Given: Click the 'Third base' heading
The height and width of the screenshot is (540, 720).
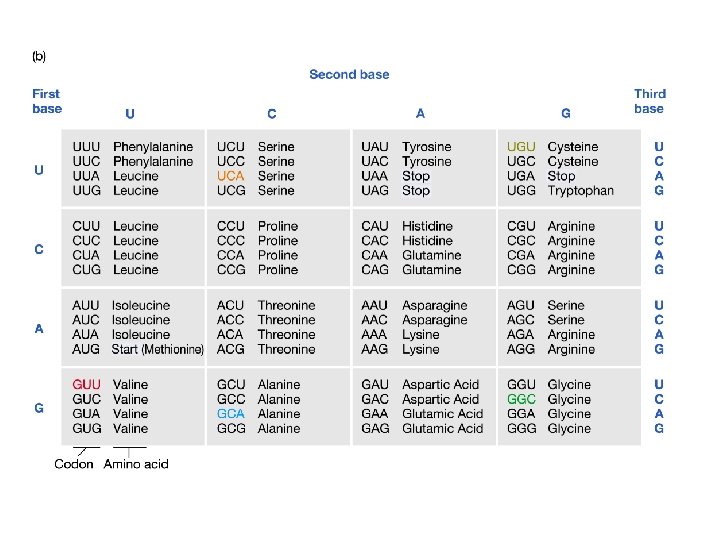Looking at the screenshot, I should pos(649,101).
